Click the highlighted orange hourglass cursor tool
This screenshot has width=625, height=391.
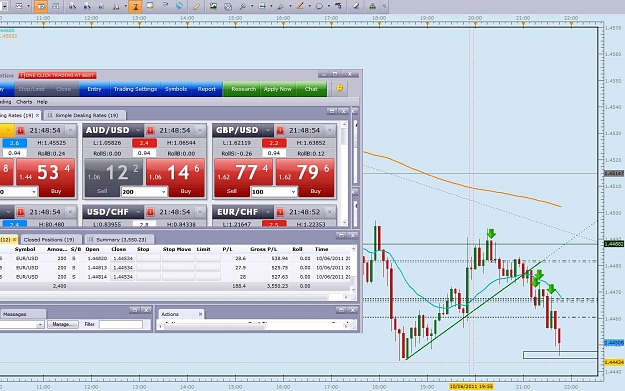point(135,6)
